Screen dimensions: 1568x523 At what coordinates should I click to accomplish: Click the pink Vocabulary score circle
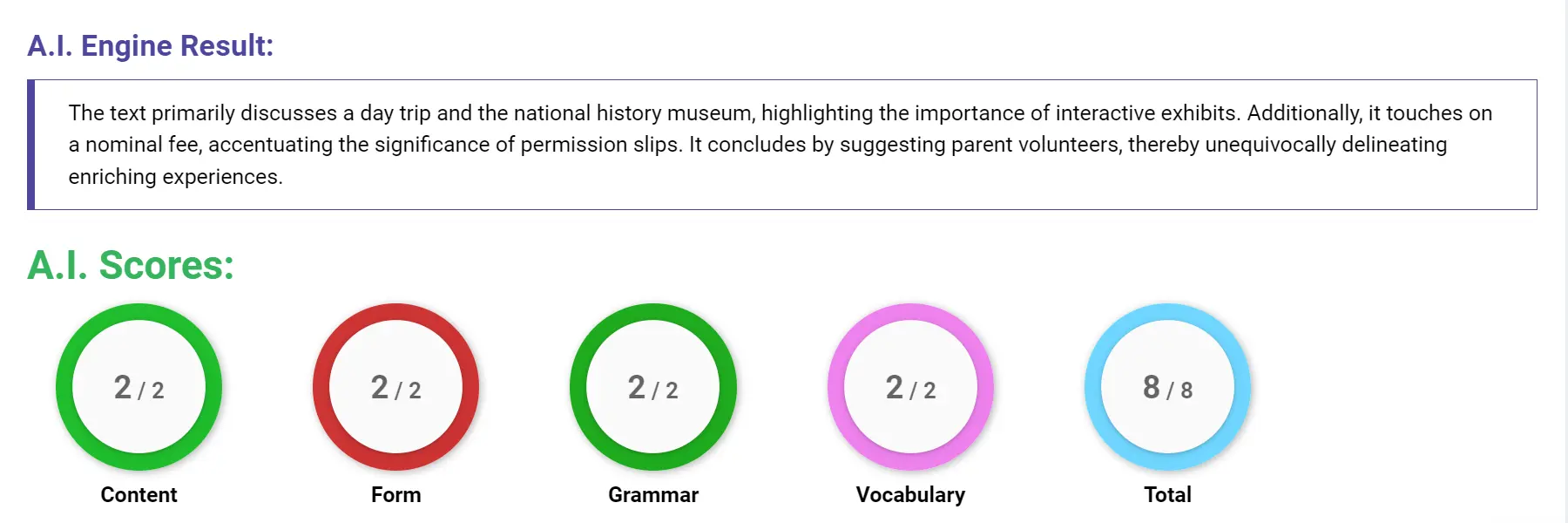pos(910,389)
